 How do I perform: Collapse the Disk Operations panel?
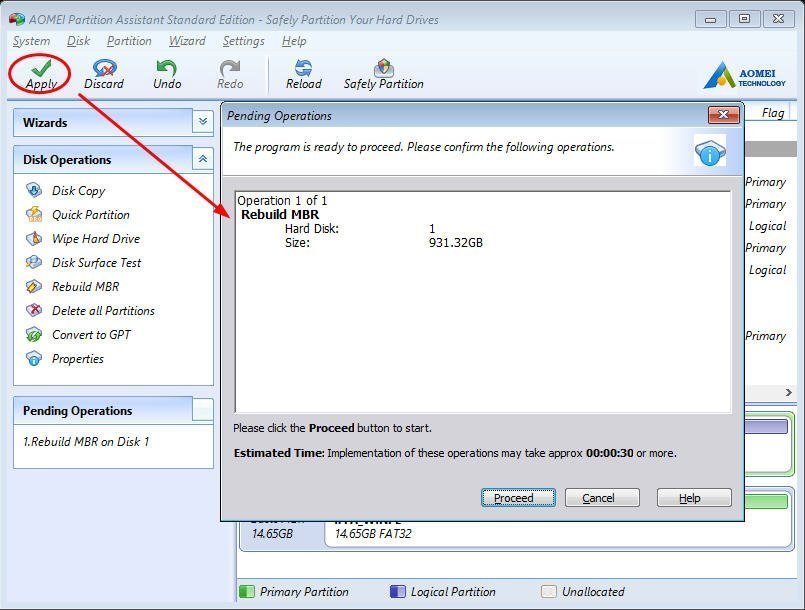203,159
